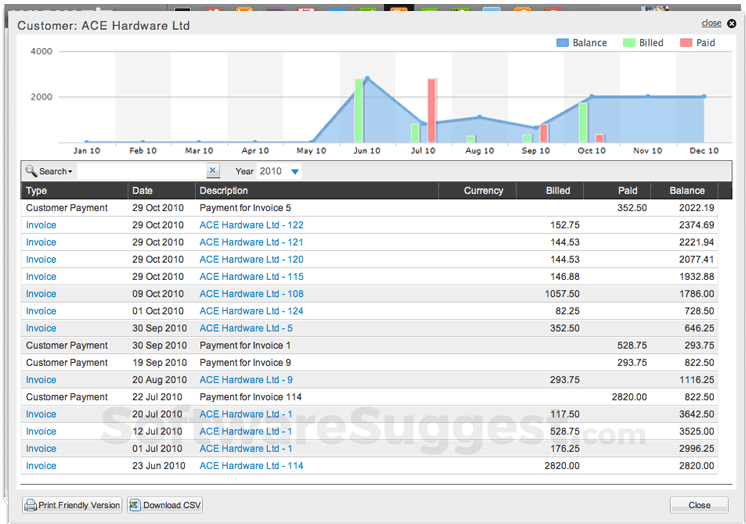Viewport: 746px width, 524px height.
Task: Open the Search options dropdown
Action: pyautogui.click(x=49, y=171)
